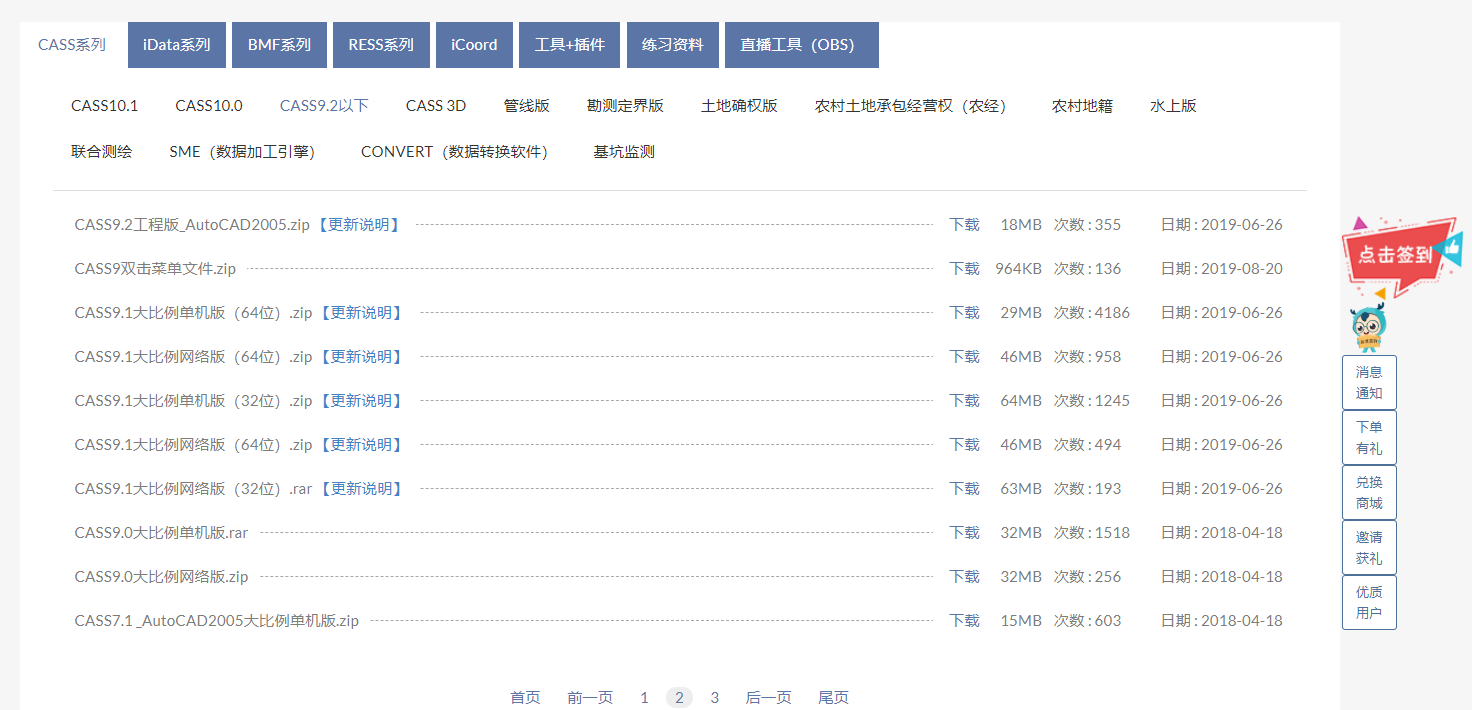The height and width of the screenshot is (710, 1472).
Task: Choose the 土地确权版 sub-category
Action: 739,106
